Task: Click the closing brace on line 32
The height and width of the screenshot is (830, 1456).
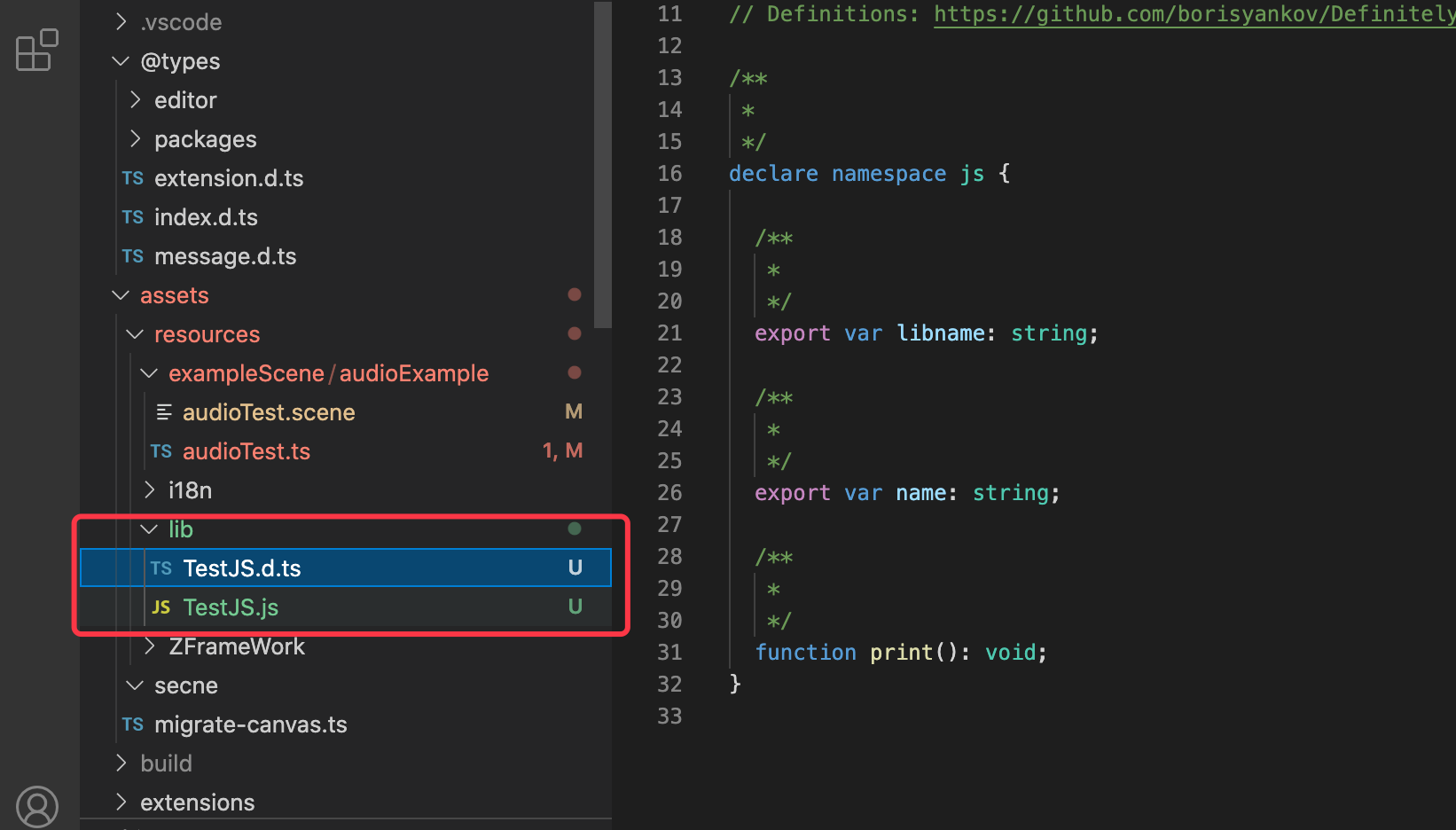Action: coord(734,684)
